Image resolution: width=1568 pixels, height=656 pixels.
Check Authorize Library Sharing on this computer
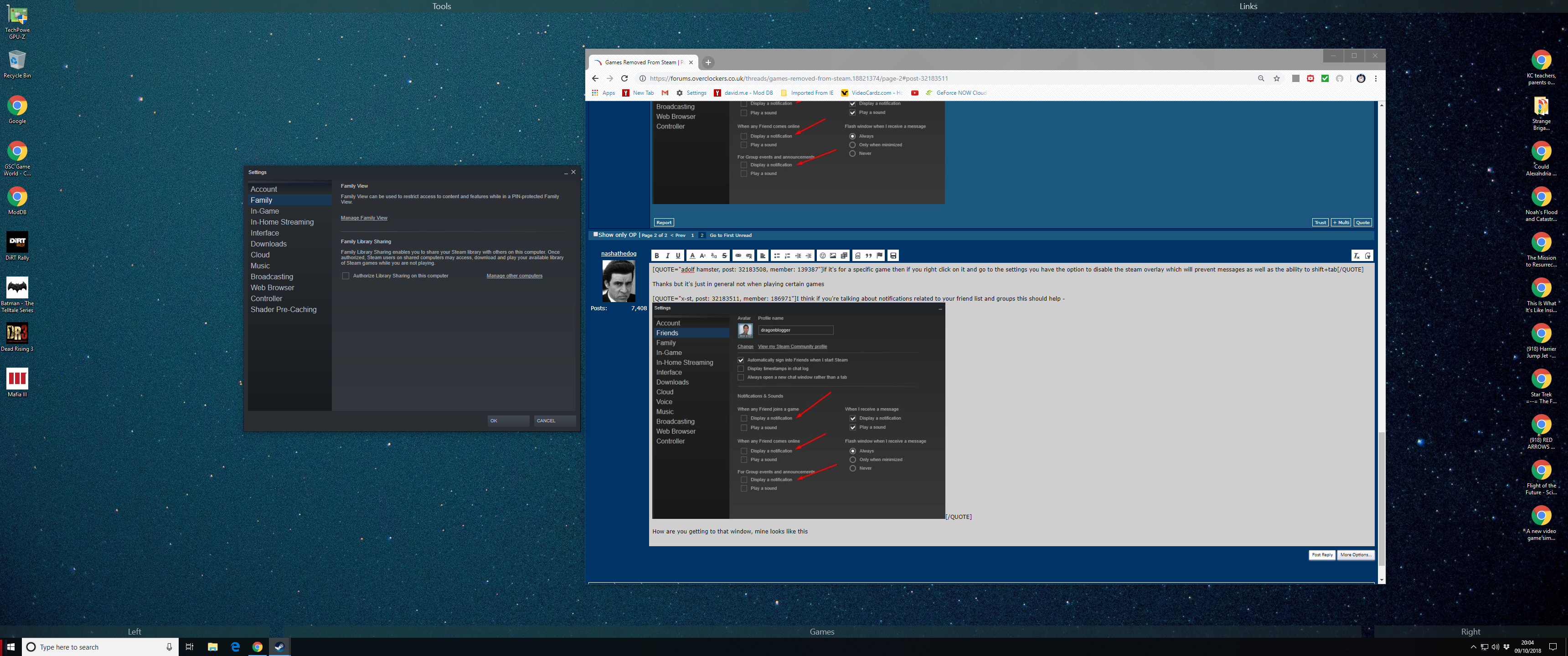coord(346,276)
